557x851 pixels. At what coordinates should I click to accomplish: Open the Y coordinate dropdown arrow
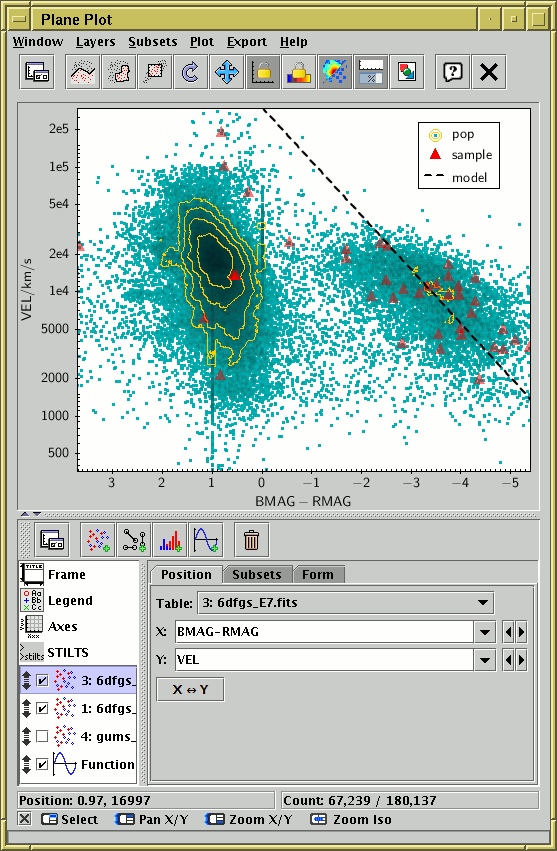click(x=485, y=660)
